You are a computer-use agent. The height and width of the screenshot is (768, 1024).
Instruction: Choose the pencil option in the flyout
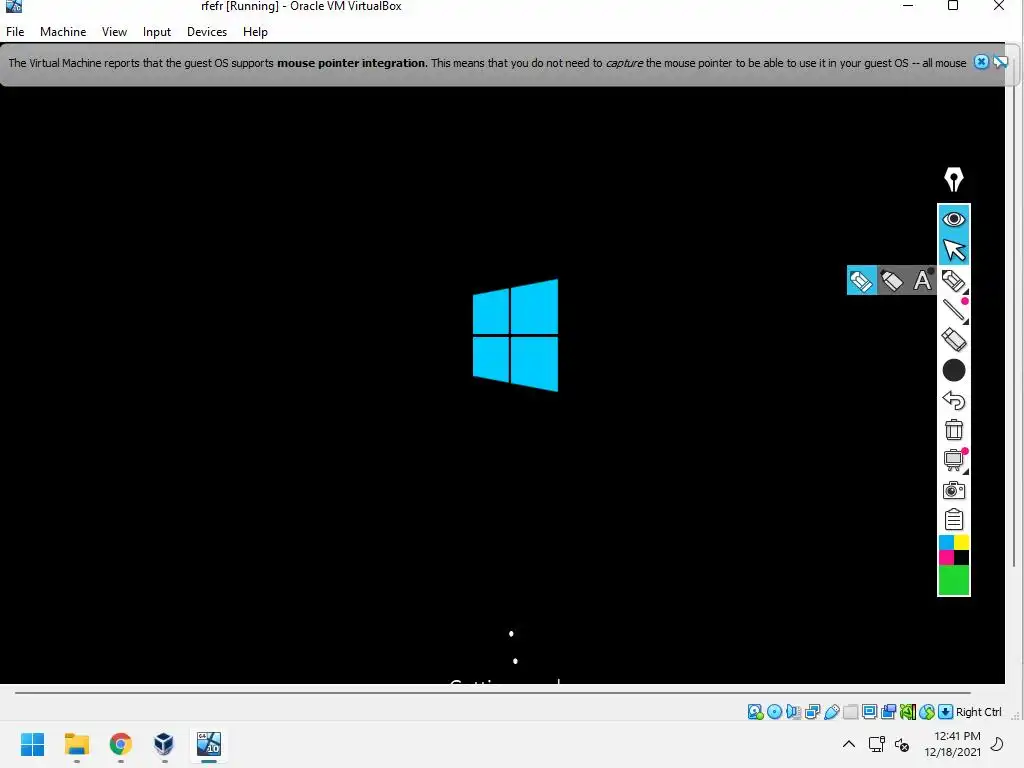click(861, 281)
